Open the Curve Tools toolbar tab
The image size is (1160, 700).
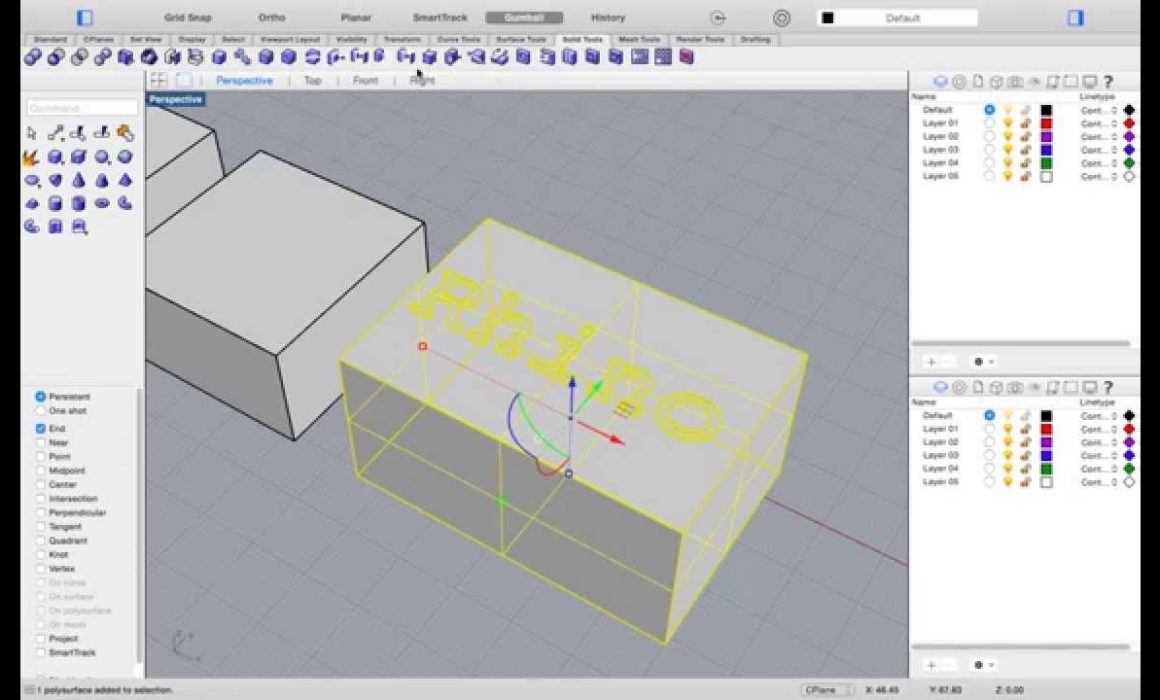point(459,39)
